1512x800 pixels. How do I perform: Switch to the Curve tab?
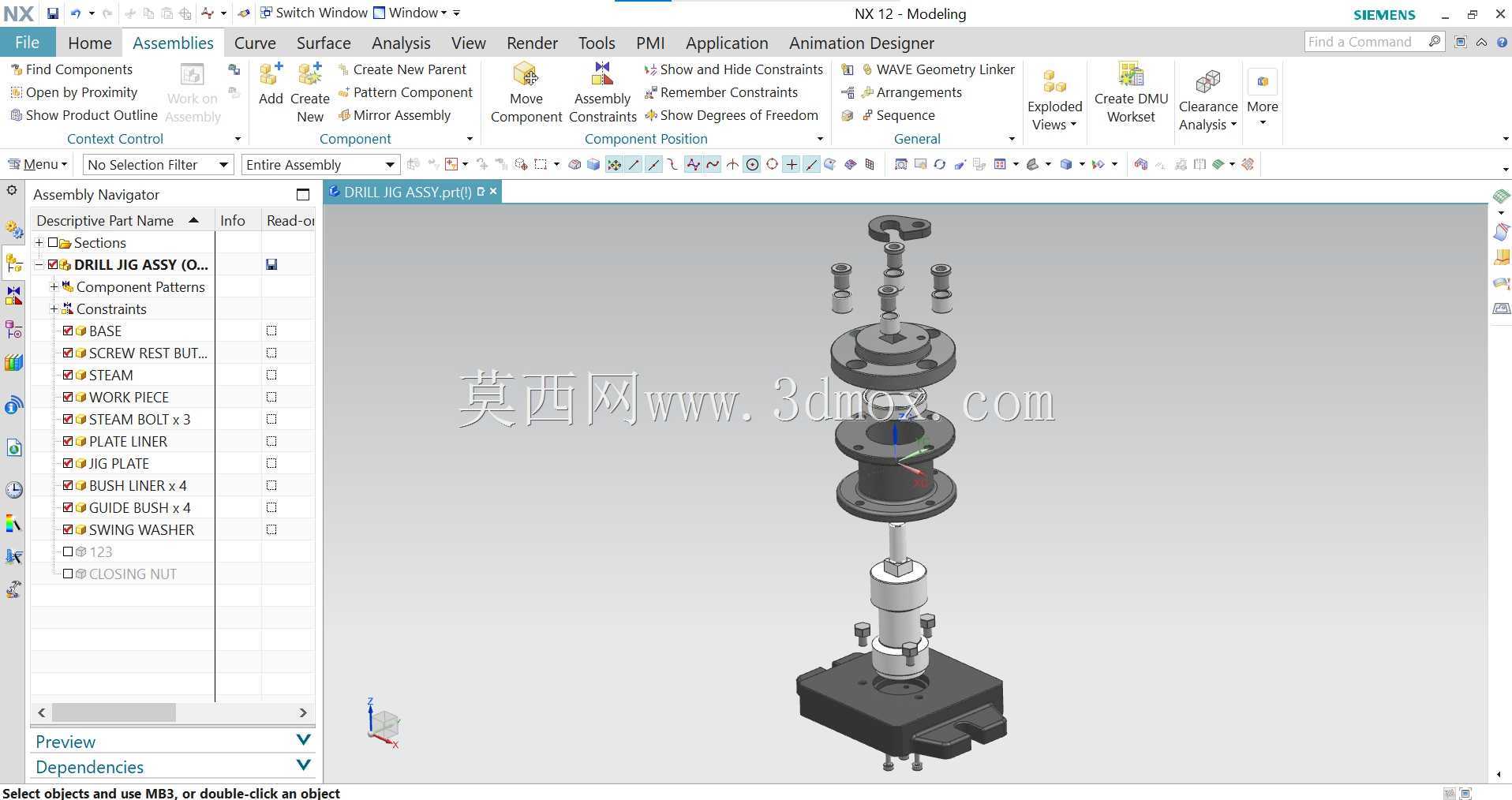pyautogui.click(x=255, y=43)
